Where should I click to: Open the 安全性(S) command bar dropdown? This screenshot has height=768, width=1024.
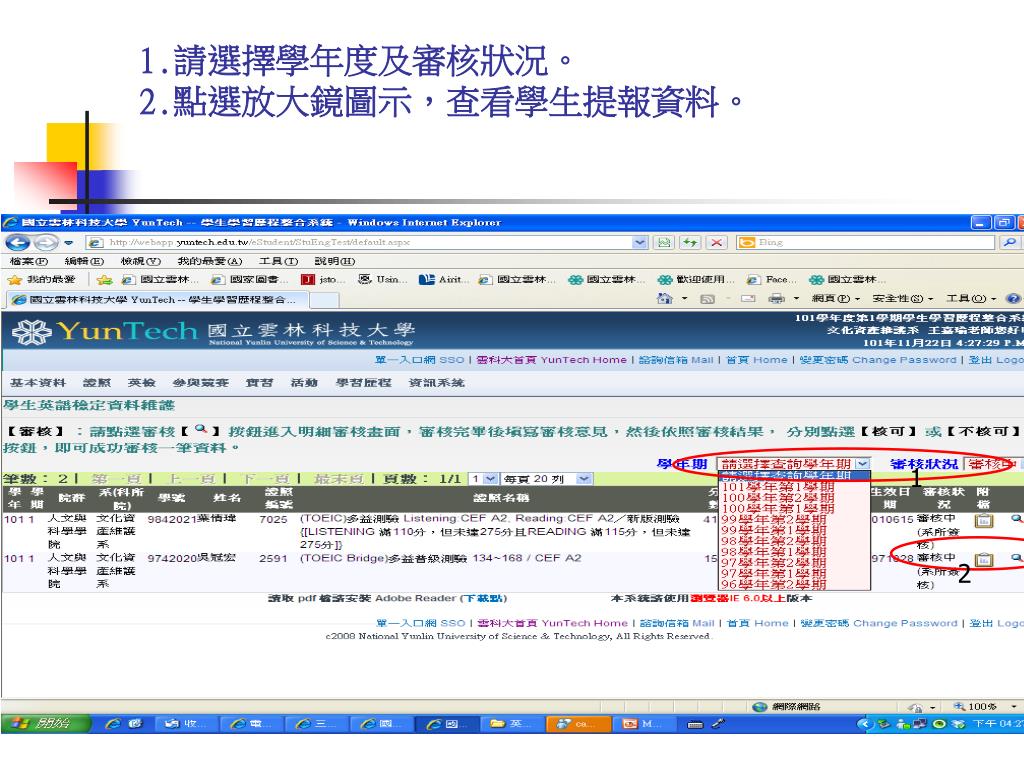[903, 298]
